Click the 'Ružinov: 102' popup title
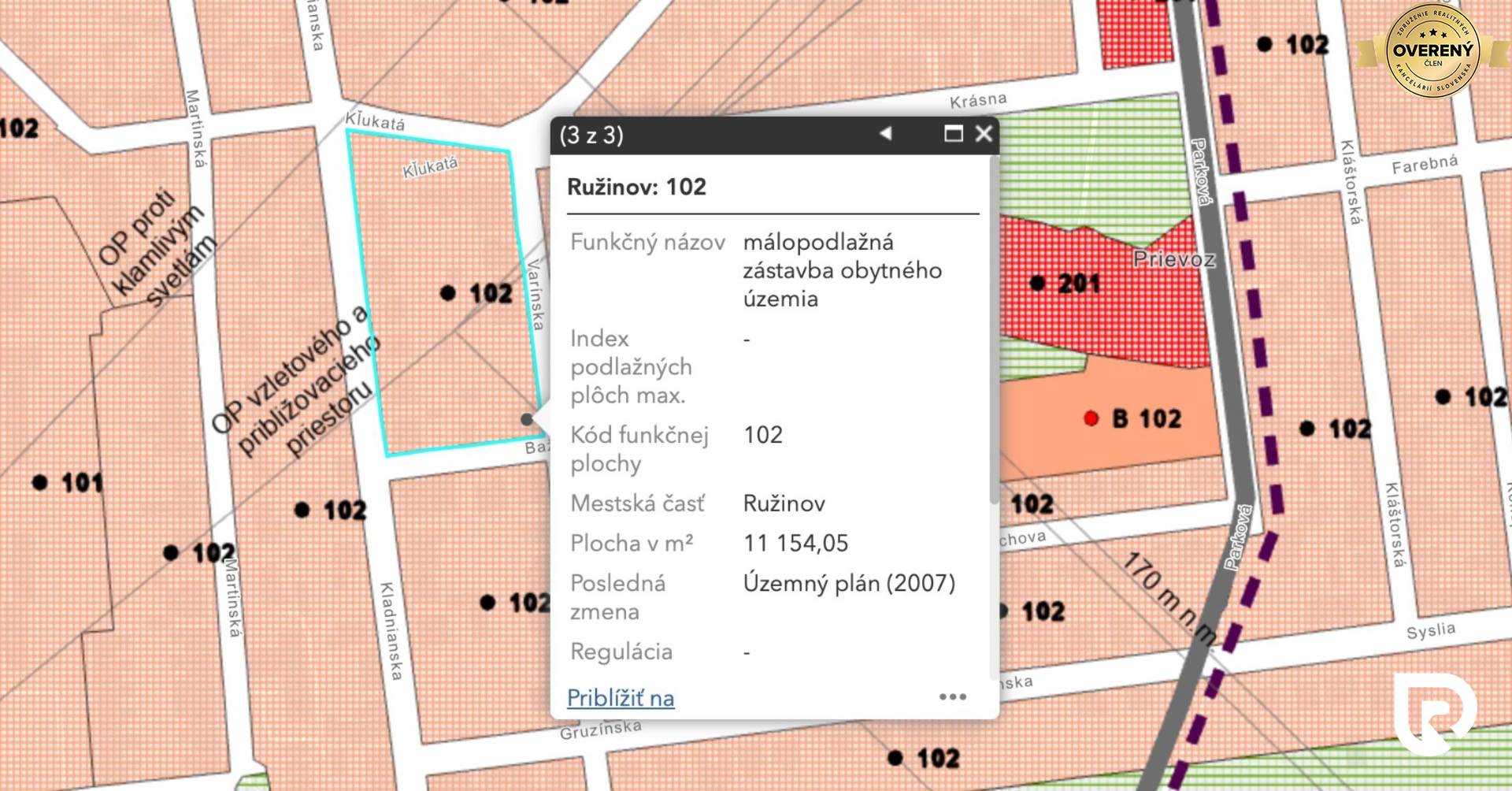This screenshot has height=791, width=1512. pyautogui.click(x=636, y=187)
